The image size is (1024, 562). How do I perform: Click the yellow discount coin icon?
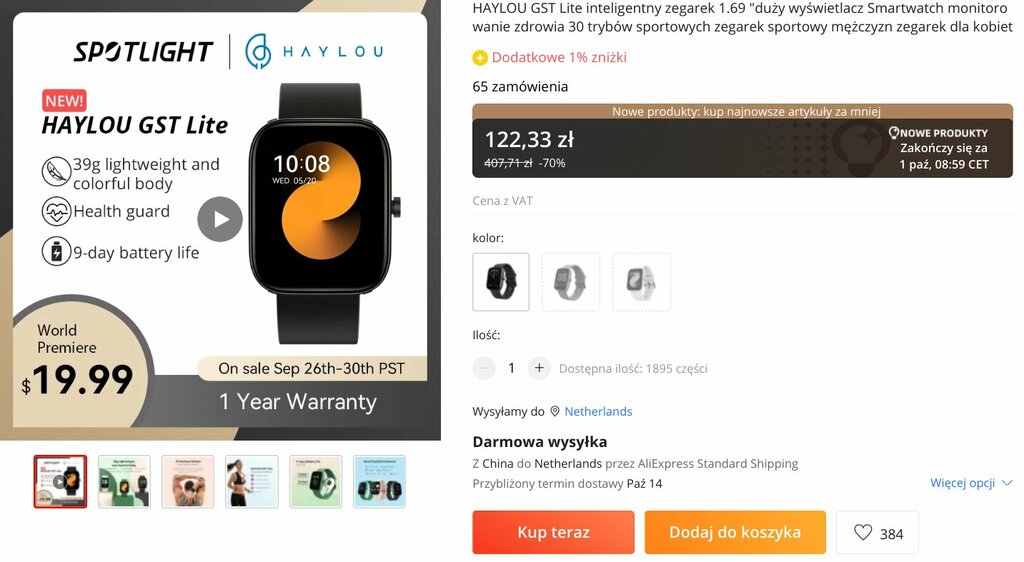[480, 57]
